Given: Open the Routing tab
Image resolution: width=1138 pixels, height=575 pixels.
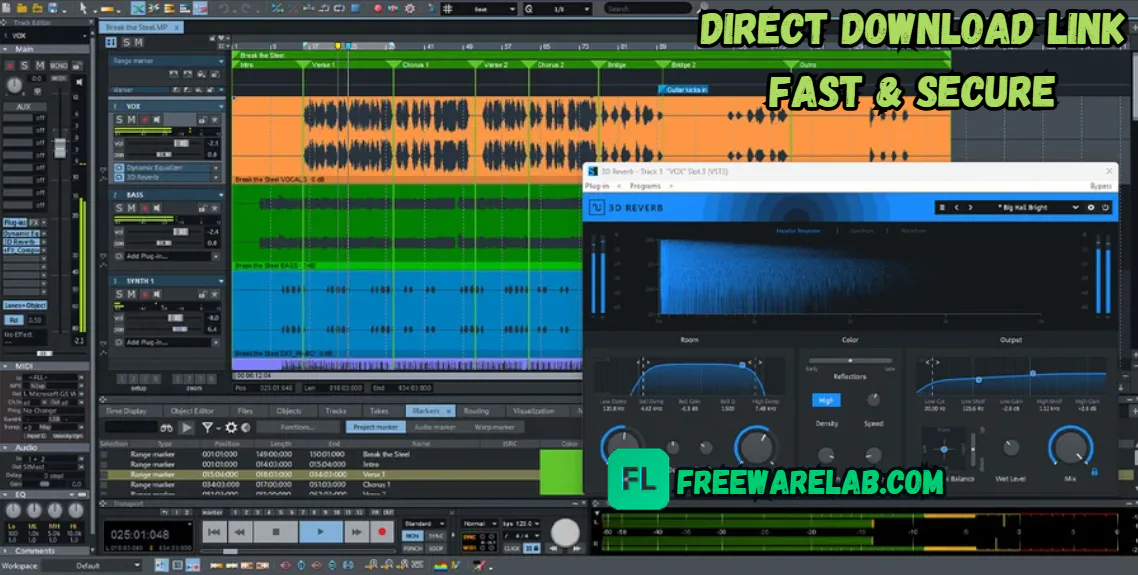Looking at the screenshot, I should [476, 411].
